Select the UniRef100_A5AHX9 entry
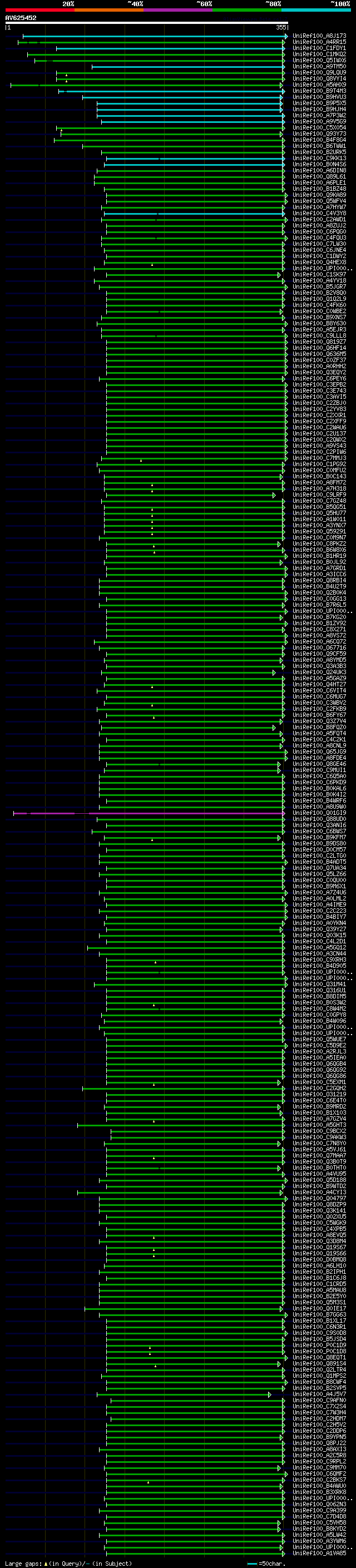356x1568 pixels. [x=319, y=85]
